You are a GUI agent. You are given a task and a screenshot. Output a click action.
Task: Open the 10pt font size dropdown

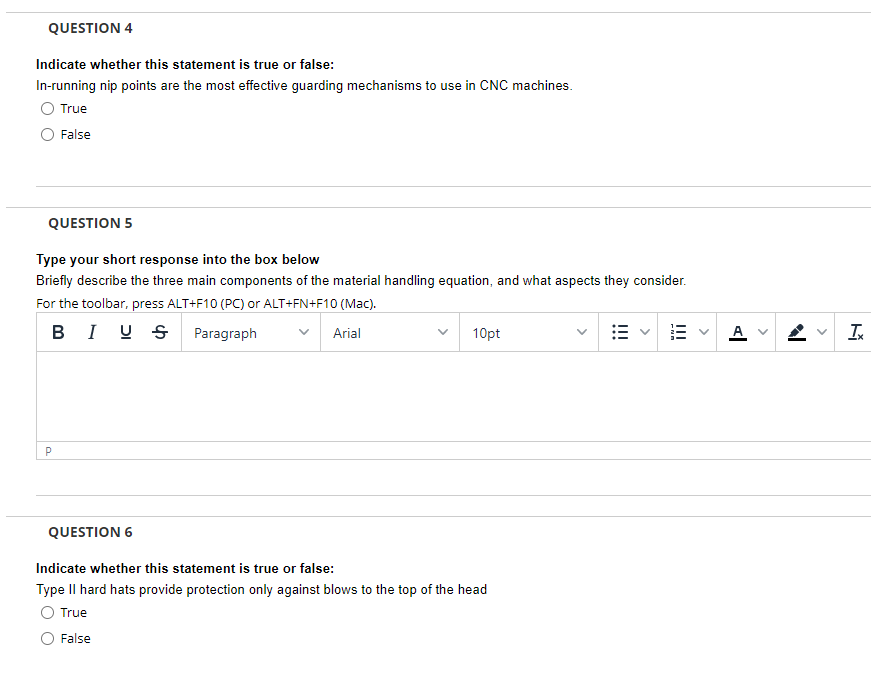[x=529, y=332]
